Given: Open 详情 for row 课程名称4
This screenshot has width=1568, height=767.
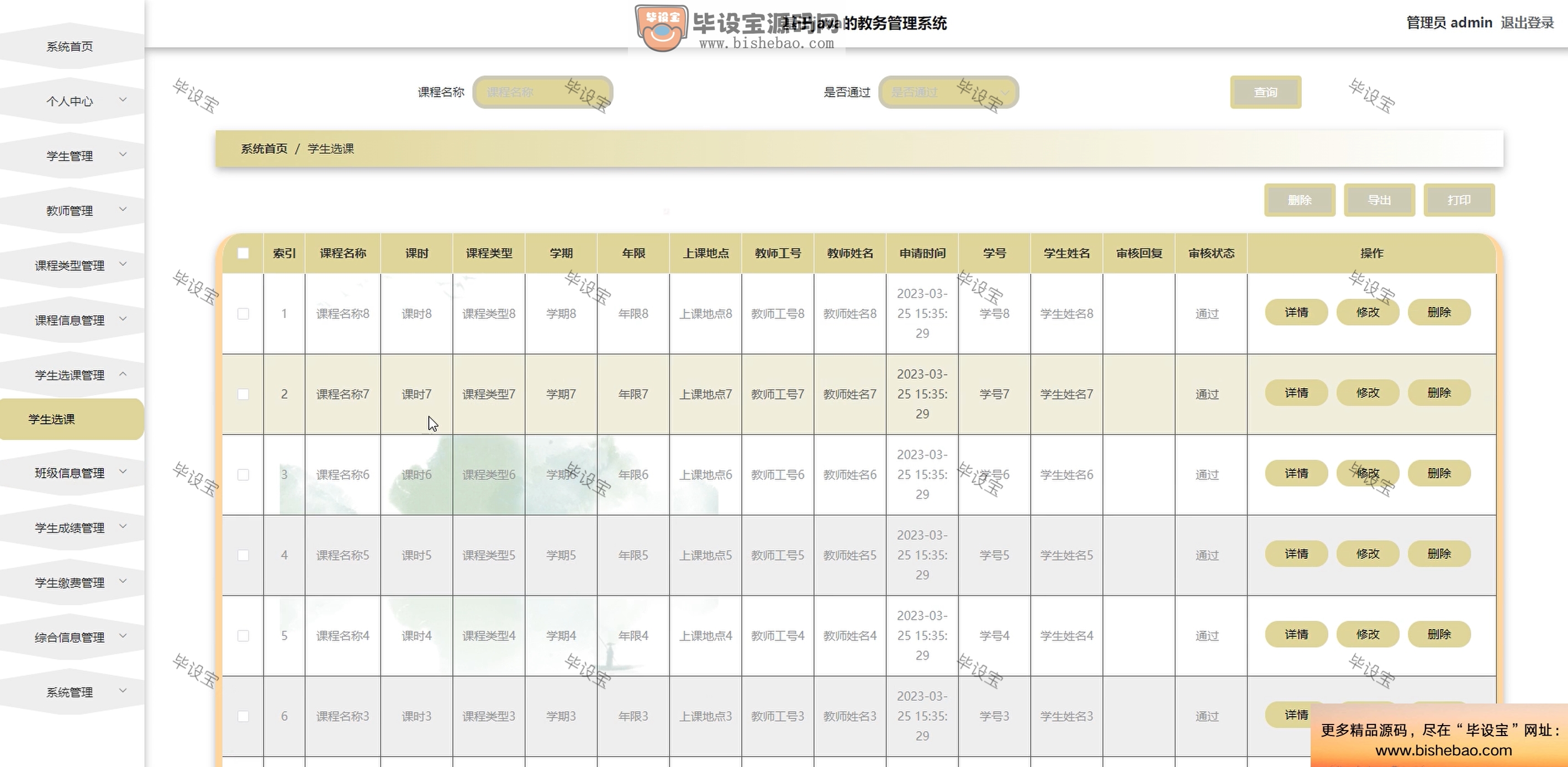Looking at the screenshot, I should pos(1296,634).
